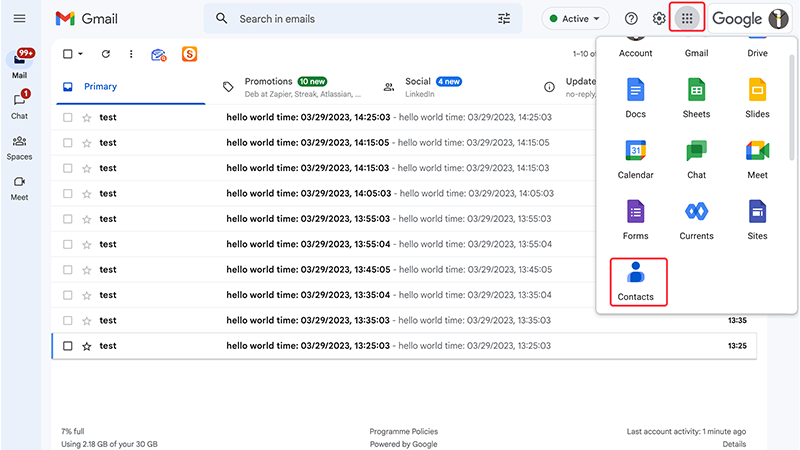Image resolution: width=800 pixels, height=450 pixels.
Task: Open Calendar from the apps panel
Action: coord(635,159)
